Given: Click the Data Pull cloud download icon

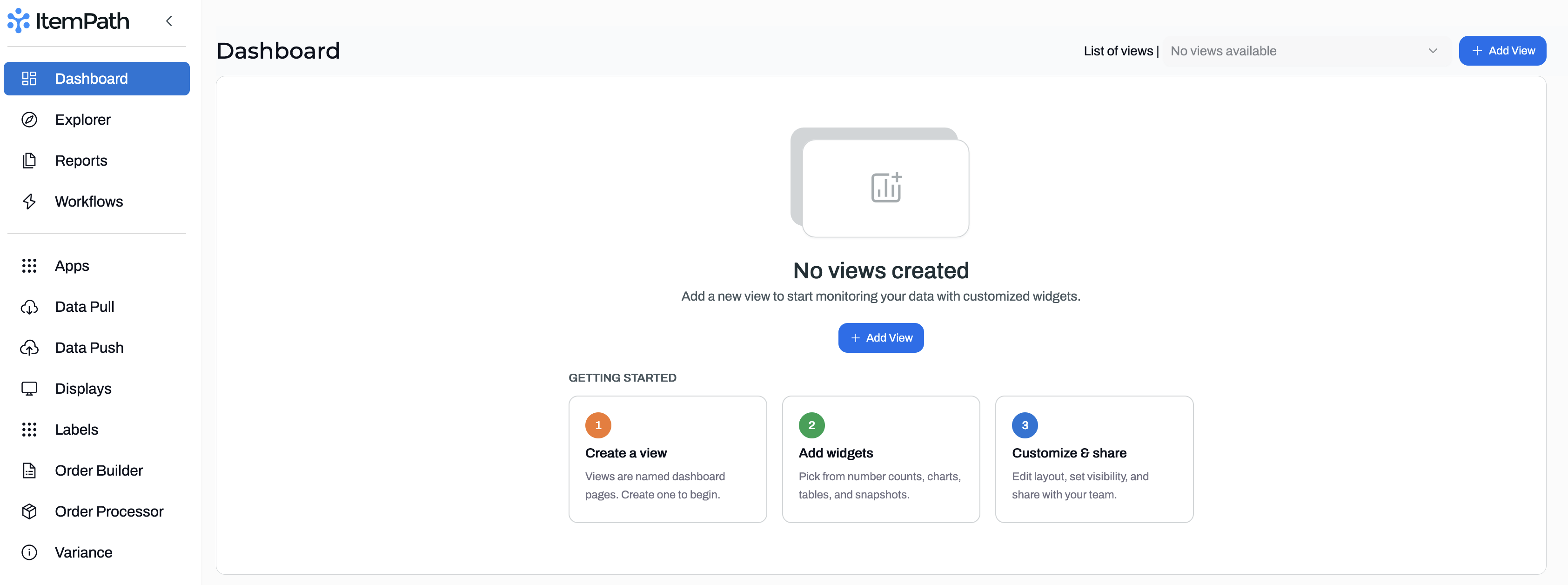Looking at the screenshot, I should pyautogui.click(x=29, y=307).
